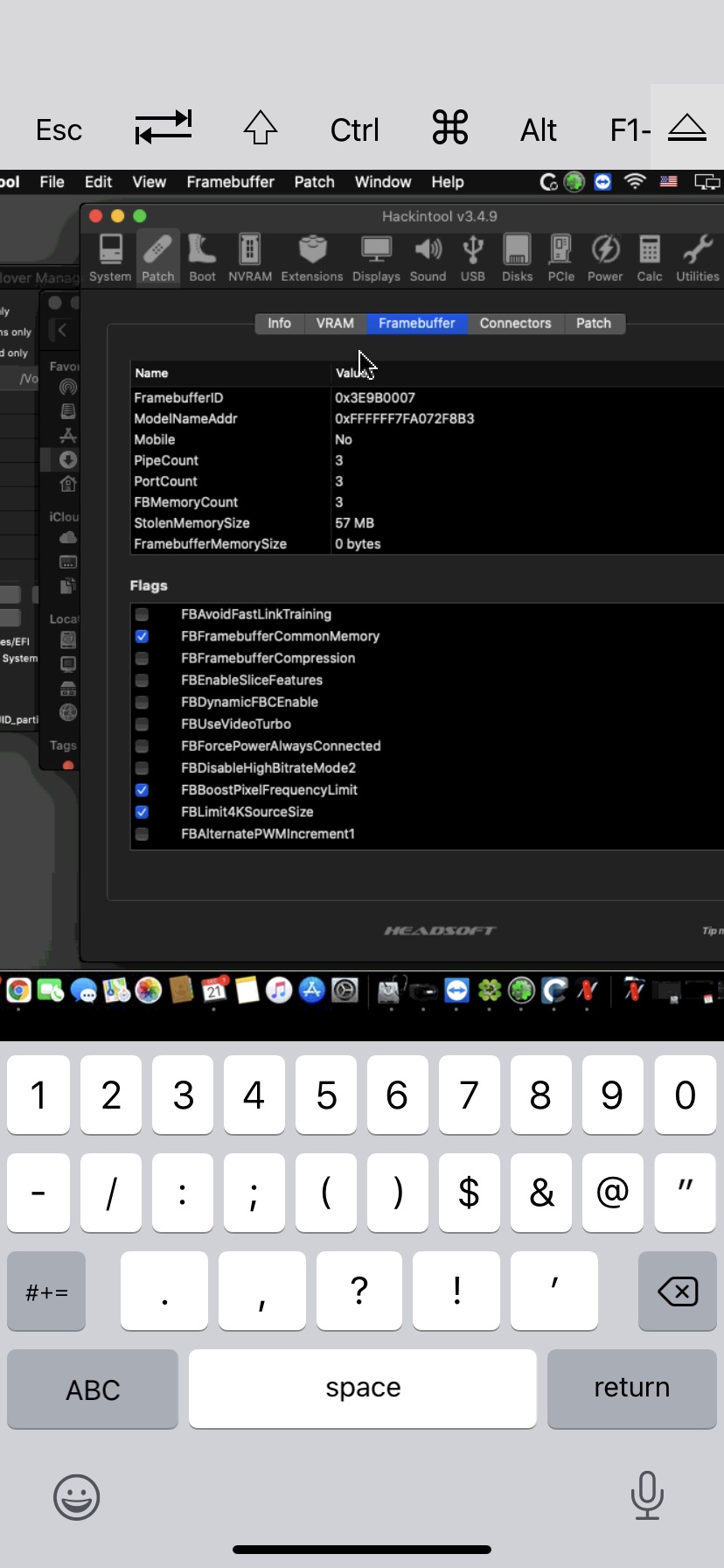This screenshot has width=724, height=1568.
Task: Tap the microphone dictation icon
Action: pos(647,1495)
